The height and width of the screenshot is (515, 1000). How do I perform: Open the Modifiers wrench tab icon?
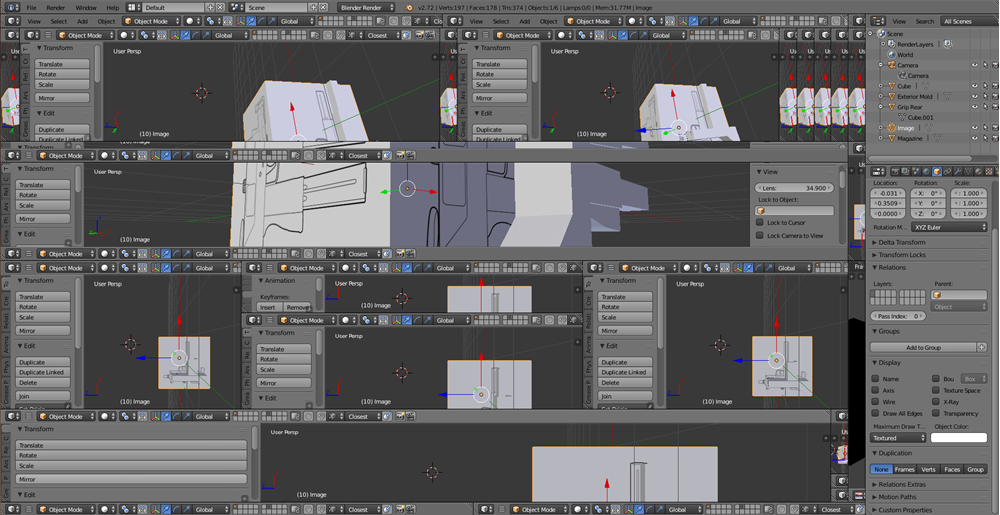coord(957,171)
